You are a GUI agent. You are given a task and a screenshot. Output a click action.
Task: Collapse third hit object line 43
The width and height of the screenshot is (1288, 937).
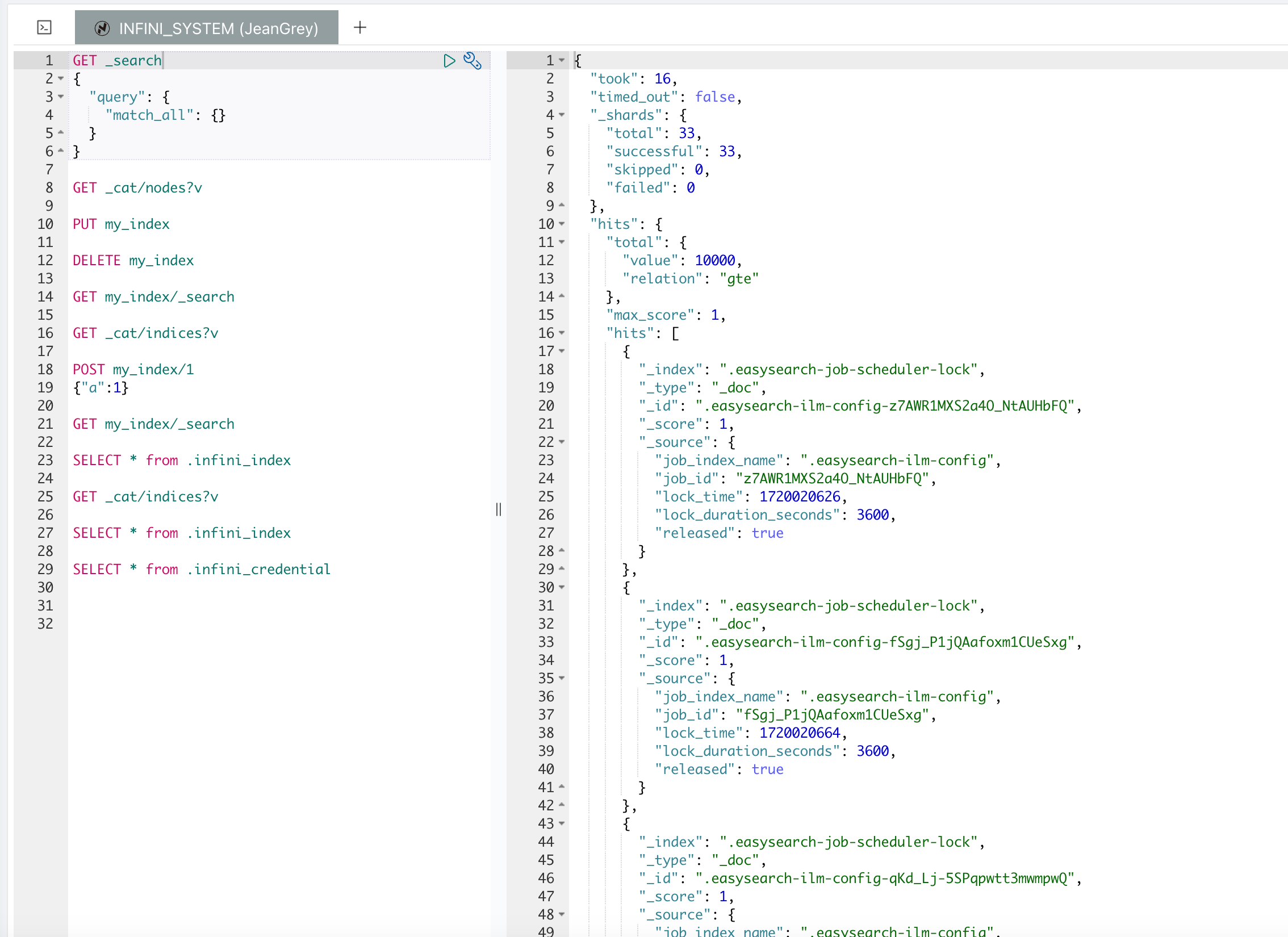[x=562, y=824]
